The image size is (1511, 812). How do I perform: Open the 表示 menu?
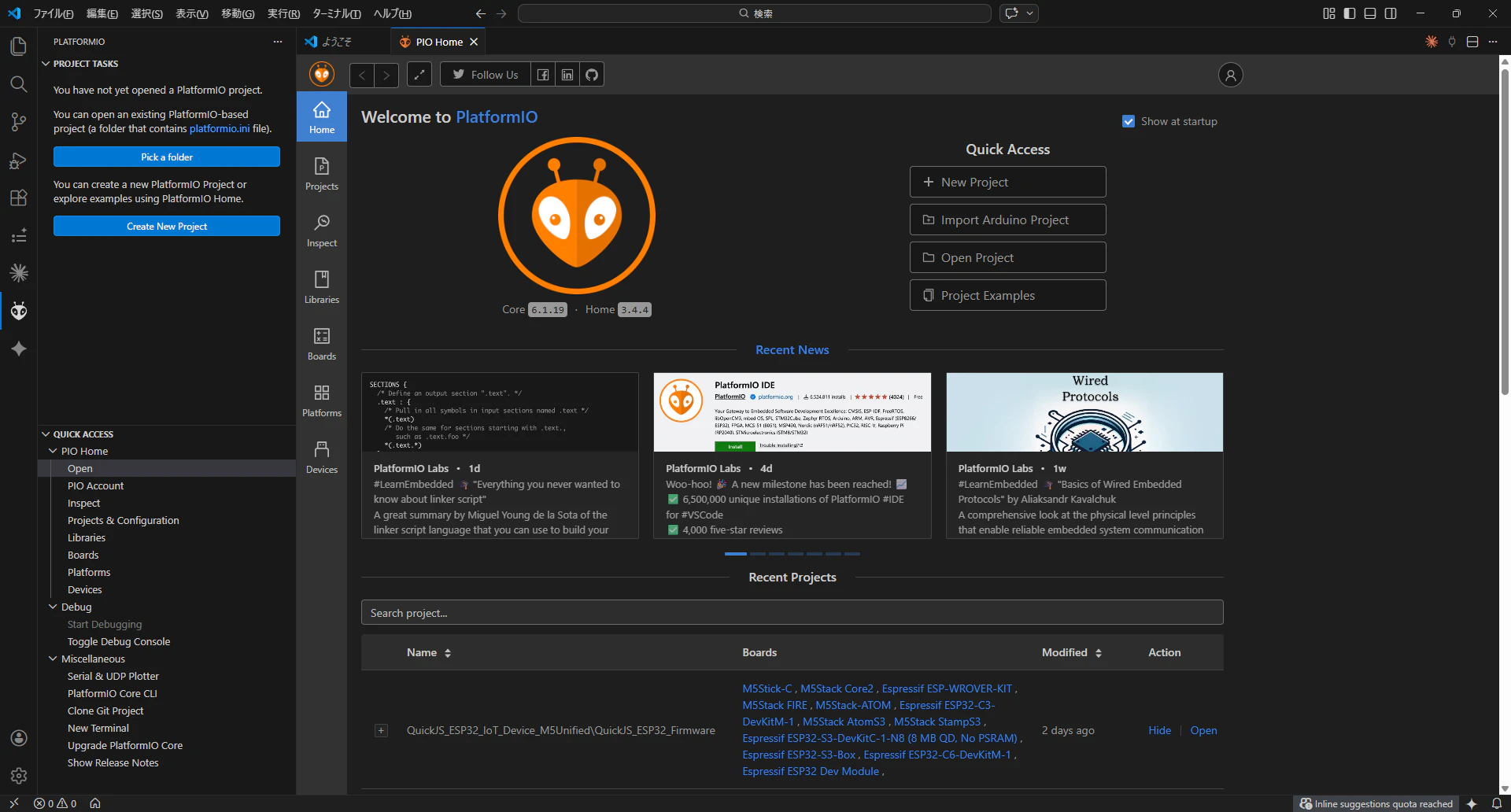(191, 13)
